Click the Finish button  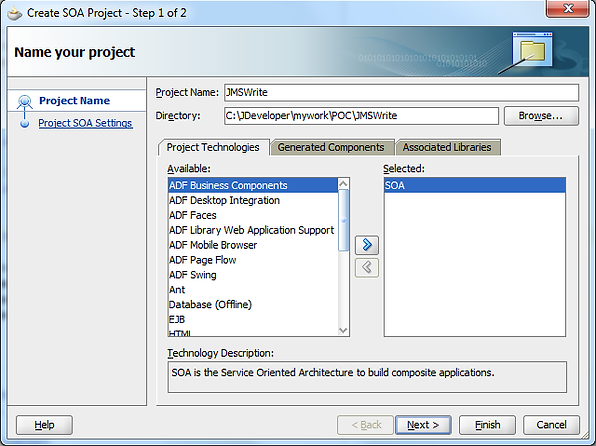(x=487, y=425)
